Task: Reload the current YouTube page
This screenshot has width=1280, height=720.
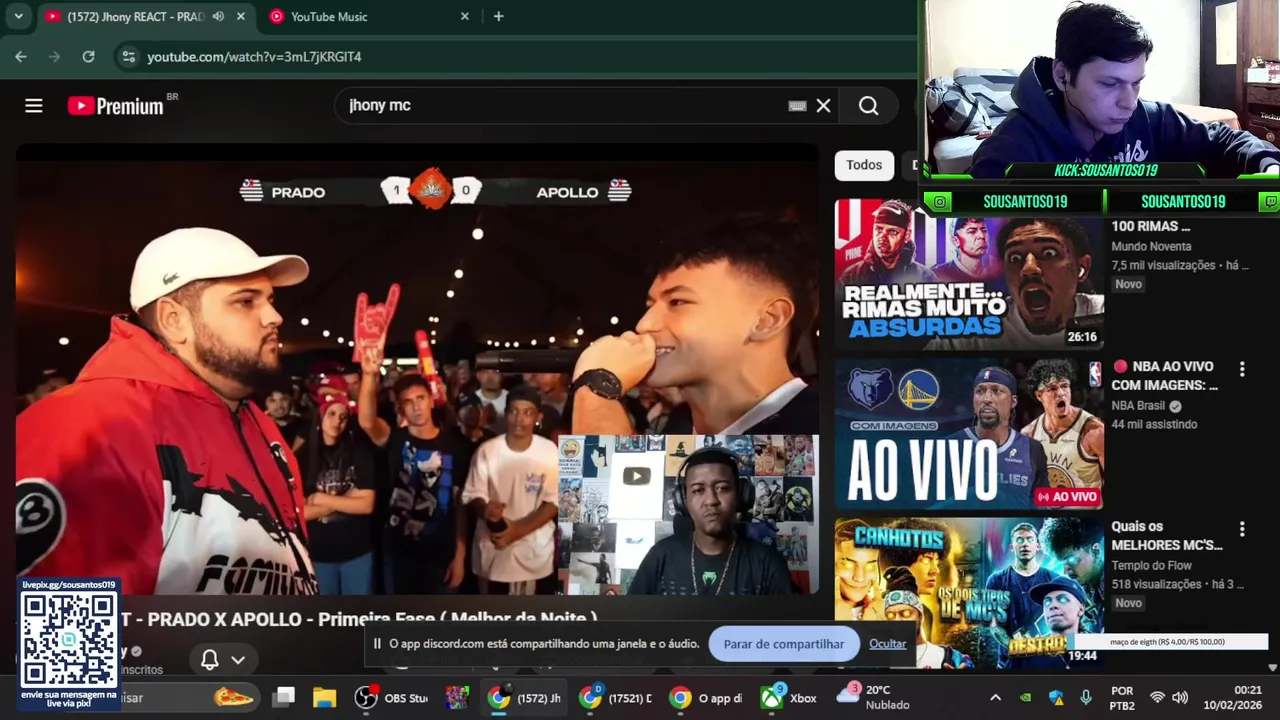Action: tap(88, 57)
